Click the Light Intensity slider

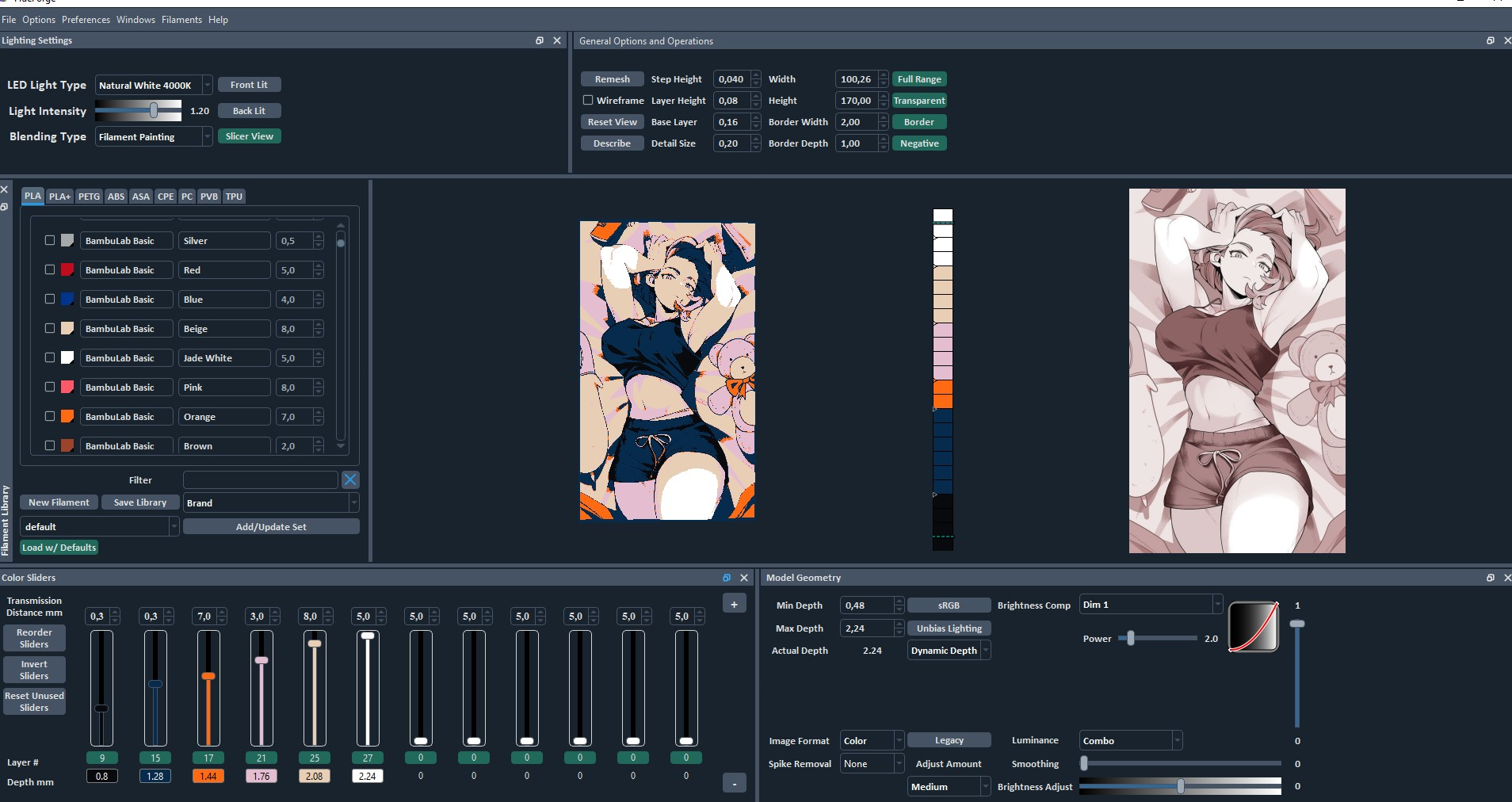(x=138, y=111)
